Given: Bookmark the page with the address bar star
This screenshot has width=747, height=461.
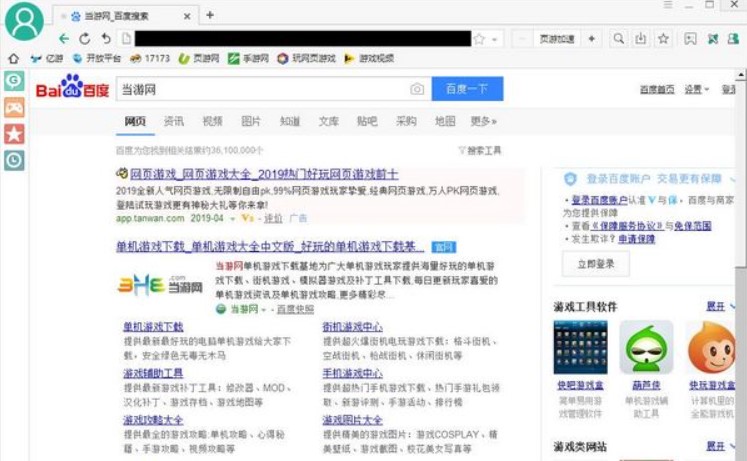Looking at the screenshot, I should (x=479, y=39).
